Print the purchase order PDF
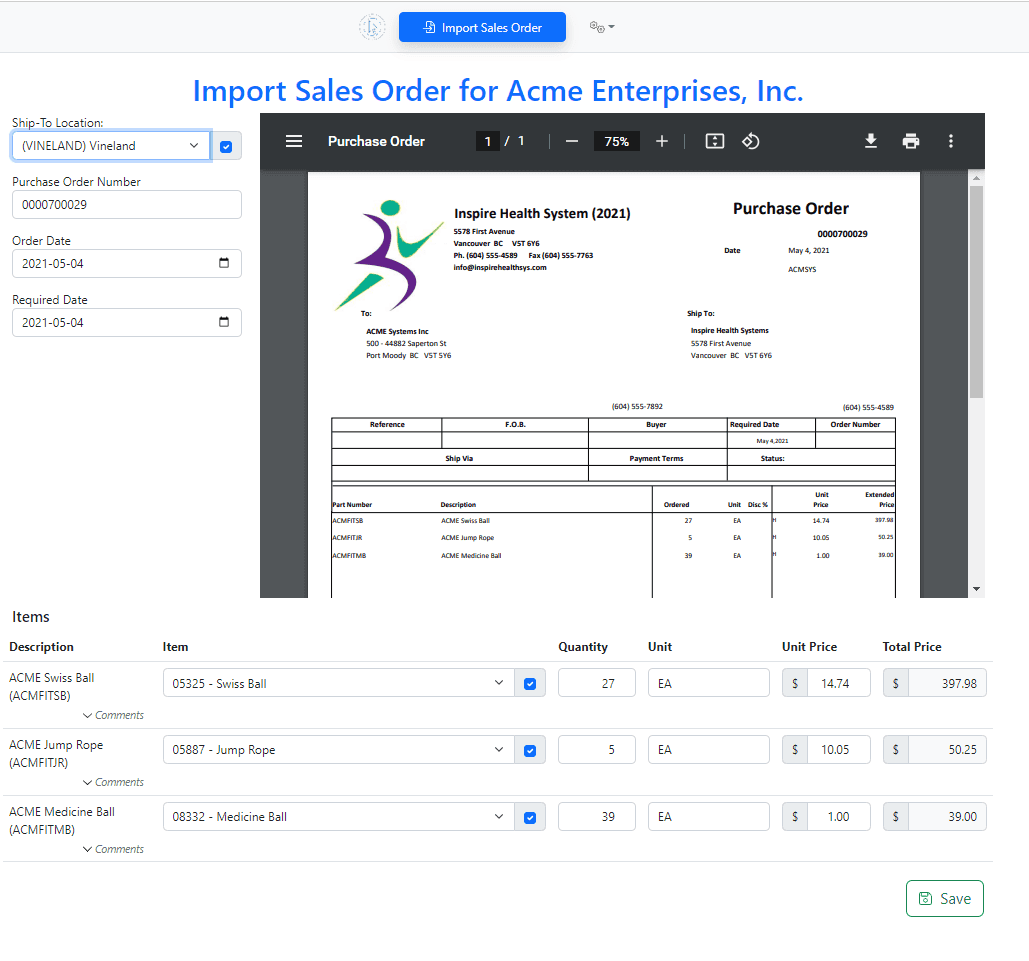This screenshot has height=961, width=1029. pos(911,141)
